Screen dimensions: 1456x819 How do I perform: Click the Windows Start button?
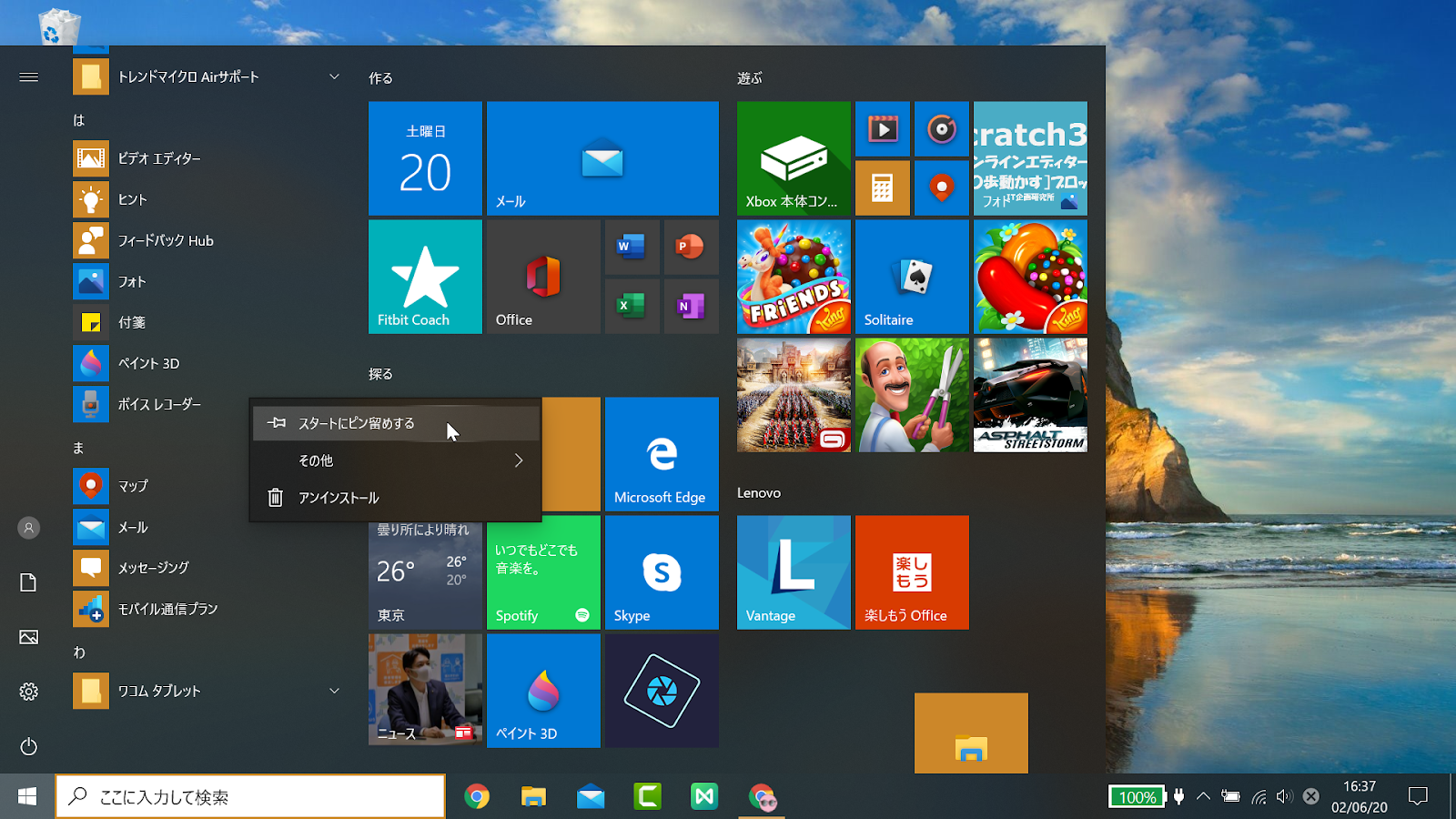(27, 796)
